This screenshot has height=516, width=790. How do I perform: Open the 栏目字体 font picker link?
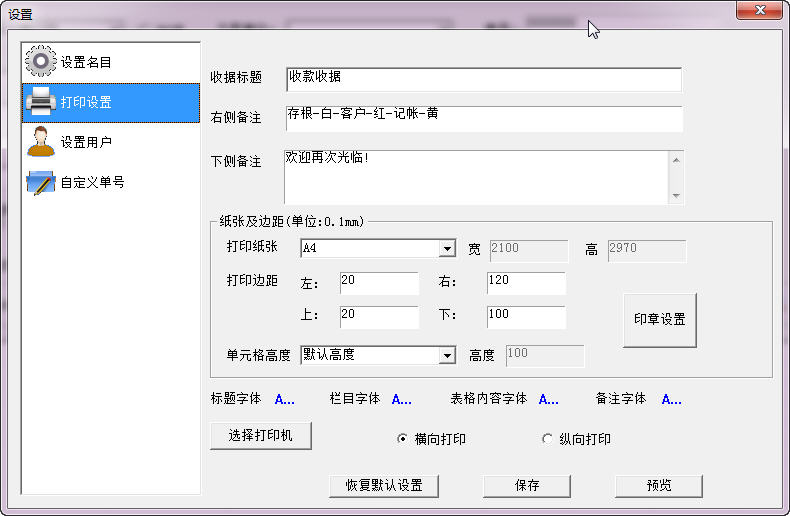[x=402, y=400]
